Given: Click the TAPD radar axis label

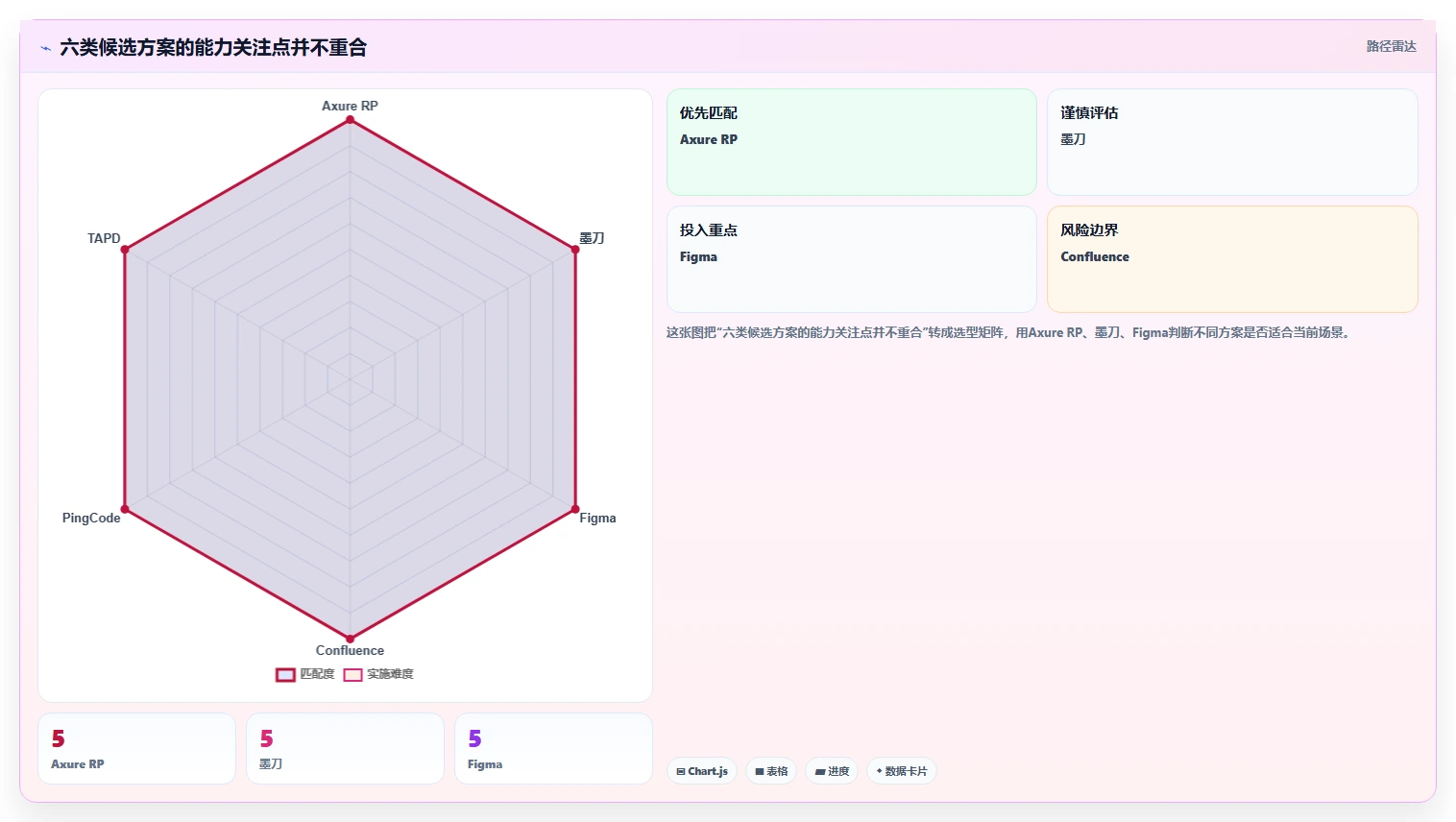Looking at the screenshot, I should pyautogui.click(x=104, y=238).
